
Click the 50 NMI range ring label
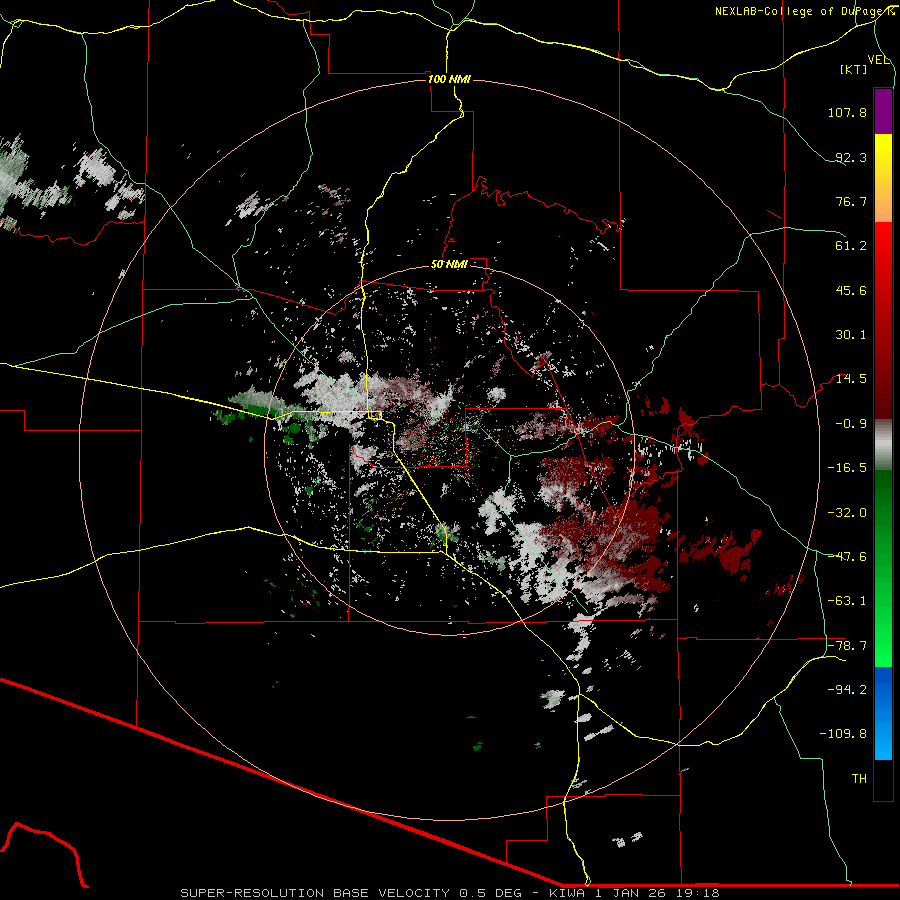coord(449,265)
